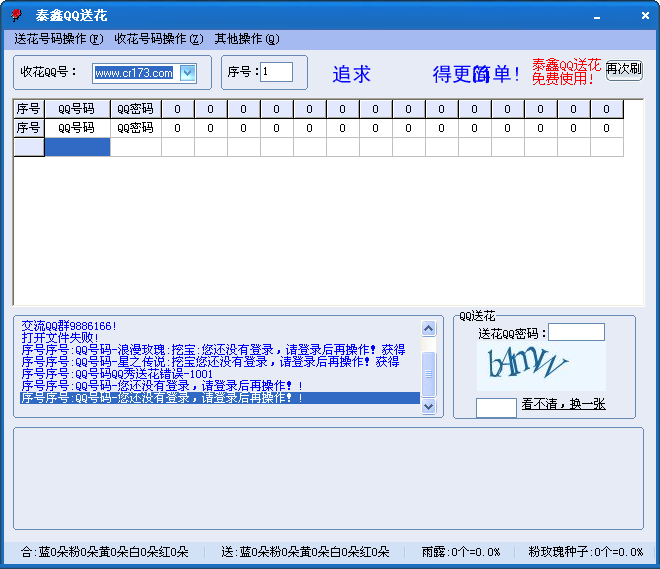This screenshot has width=660, height=569.
Task: Click the highlighted blue cell in third row
Action: [77, 147]
